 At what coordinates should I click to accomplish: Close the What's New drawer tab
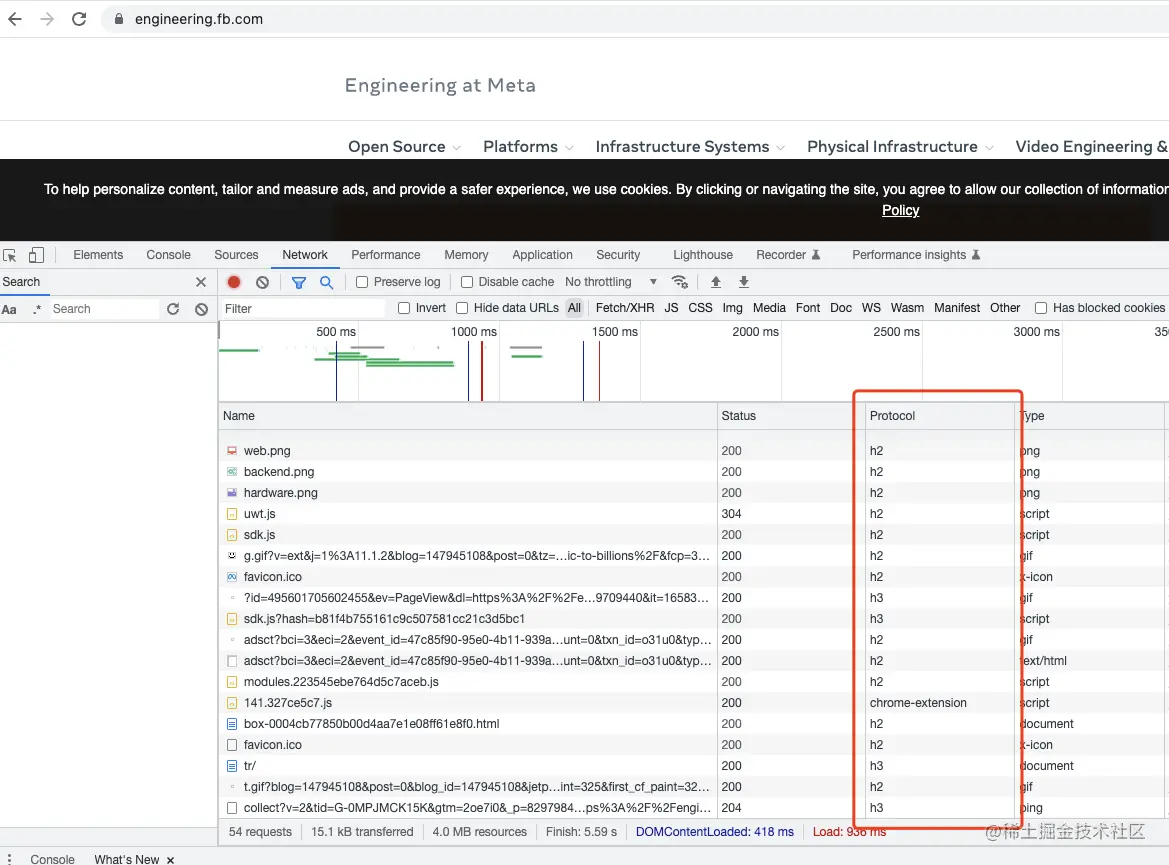[x=171, y=860]
